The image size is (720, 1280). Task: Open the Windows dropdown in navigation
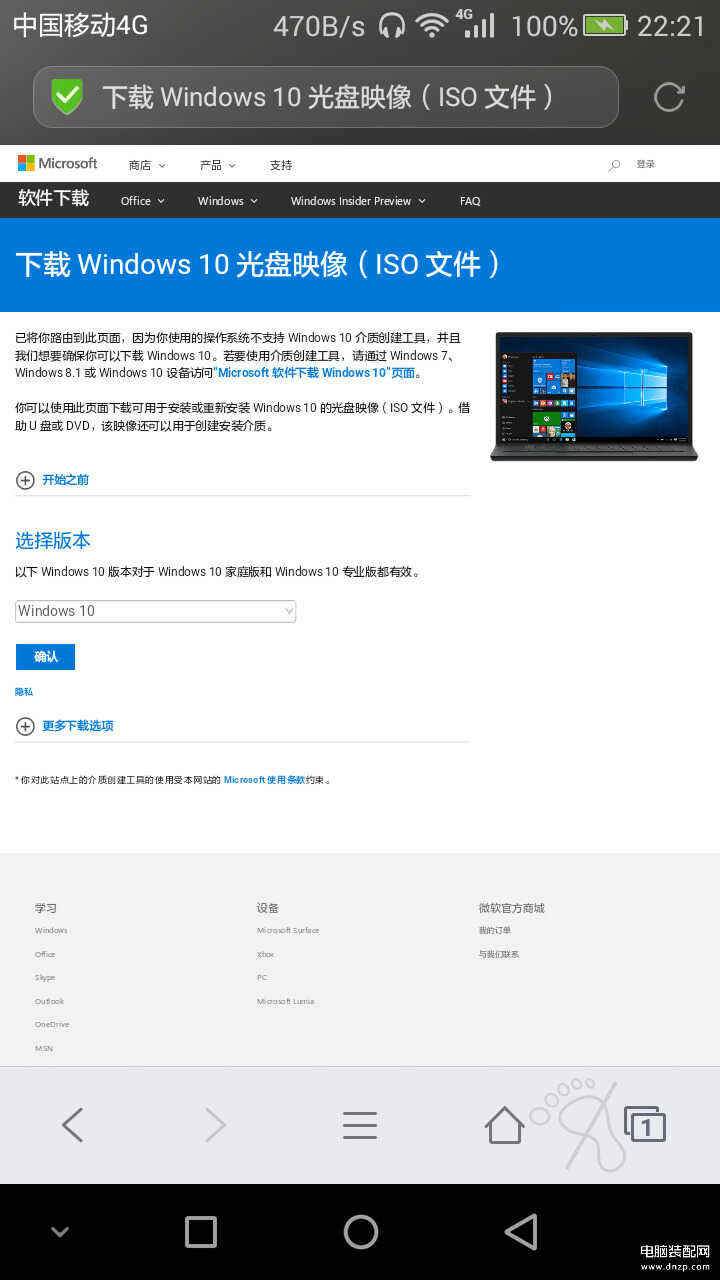pyautogui.click(x=228, y=201)
